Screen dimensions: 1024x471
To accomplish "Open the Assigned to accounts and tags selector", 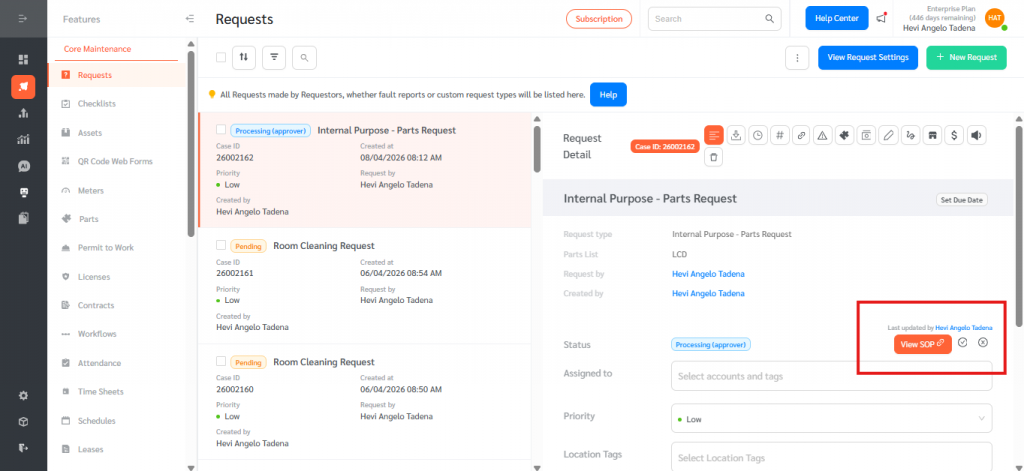I will [831, 376].
